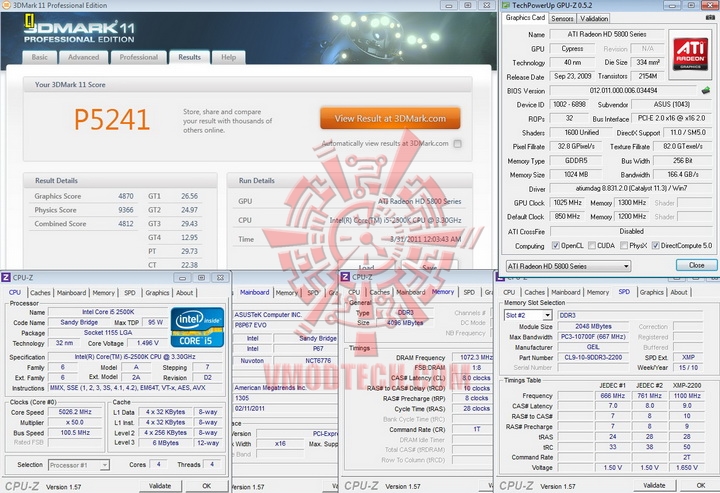This screenshot has height=493, width=720.
Task: Open Graphics tab in leftmost CPU-Z window
Action: click(157, 292)
